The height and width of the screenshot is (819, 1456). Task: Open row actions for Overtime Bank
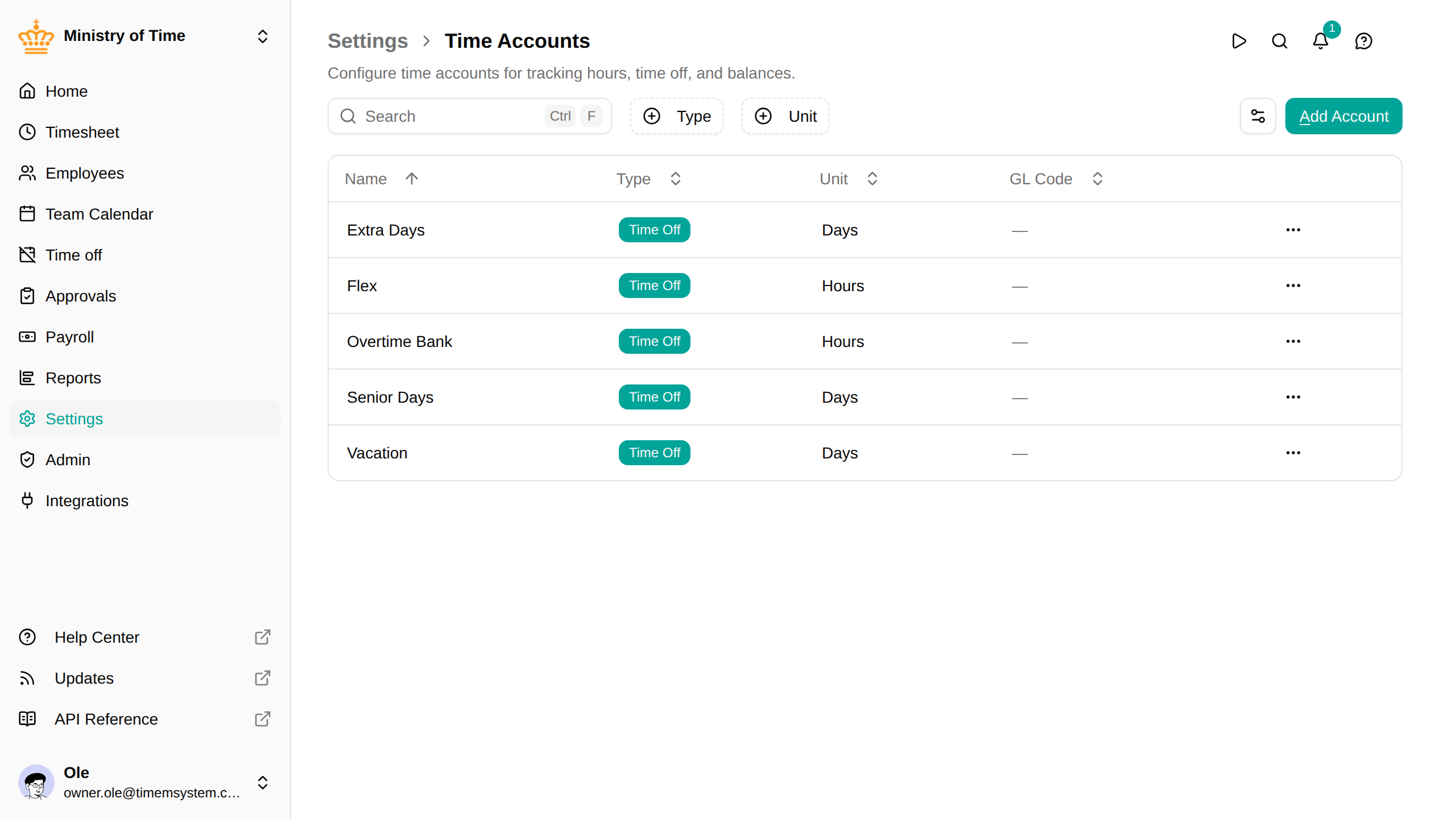1293,341
